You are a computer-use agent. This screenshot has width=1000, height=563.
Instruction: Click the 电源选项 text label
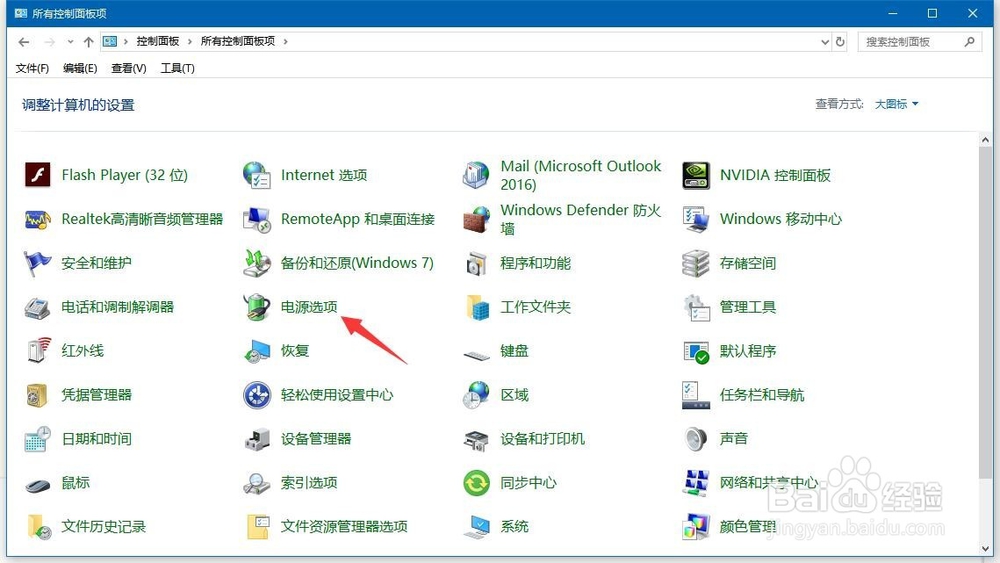point(309,307)
